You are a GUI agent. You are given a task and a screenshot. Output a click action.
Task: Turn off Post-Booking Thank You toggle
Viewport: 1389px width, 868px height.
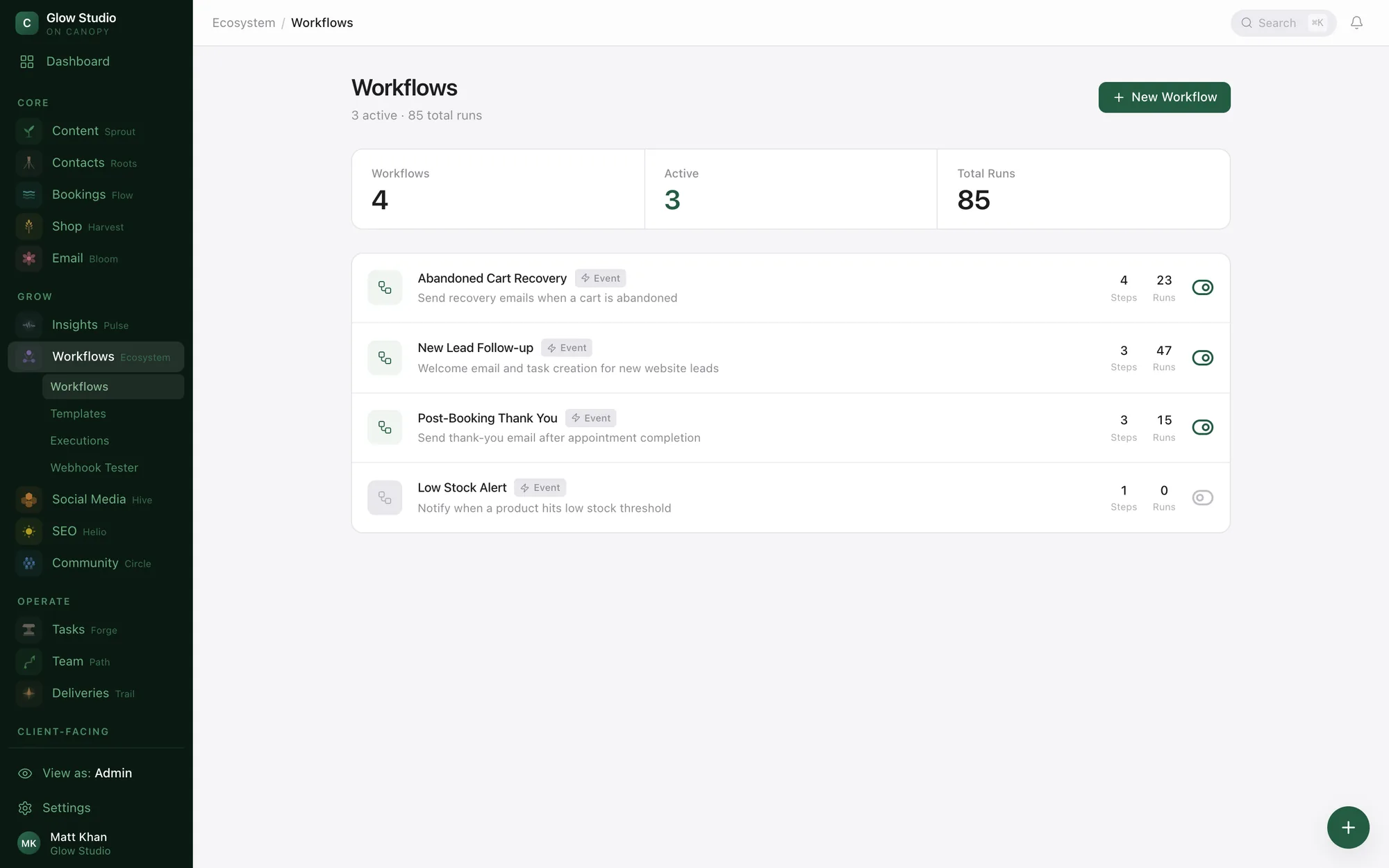tap(1203, 427)
